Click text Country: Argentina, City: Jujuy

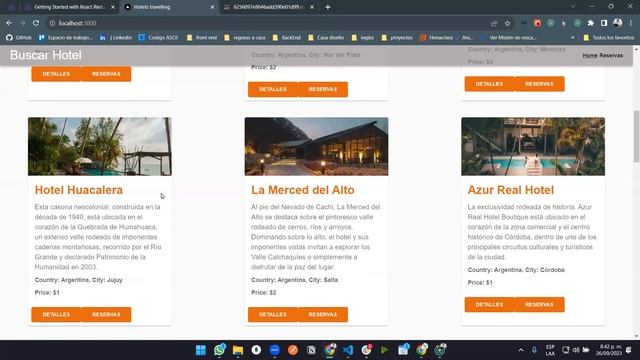[78, 280]
